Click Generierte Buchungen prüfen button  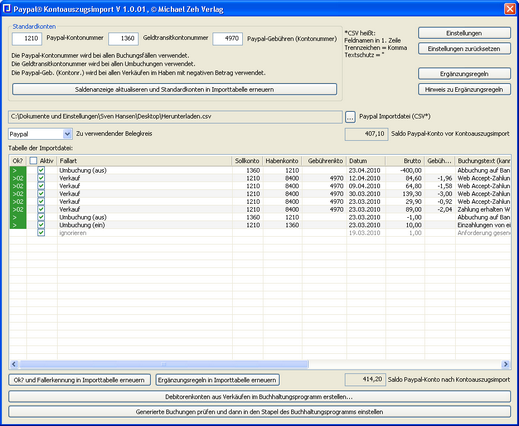[x=259, y=412]
